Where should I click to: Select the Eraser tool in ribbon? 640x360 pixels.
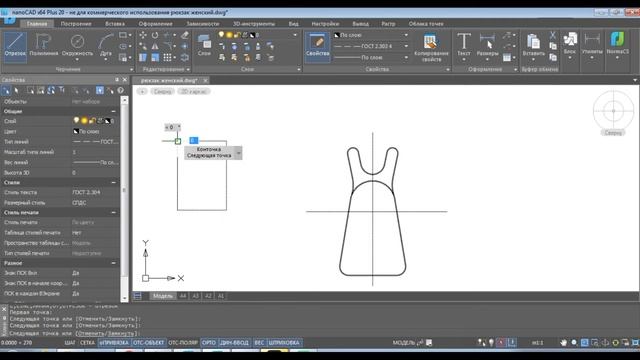click(x=185, y=35)
